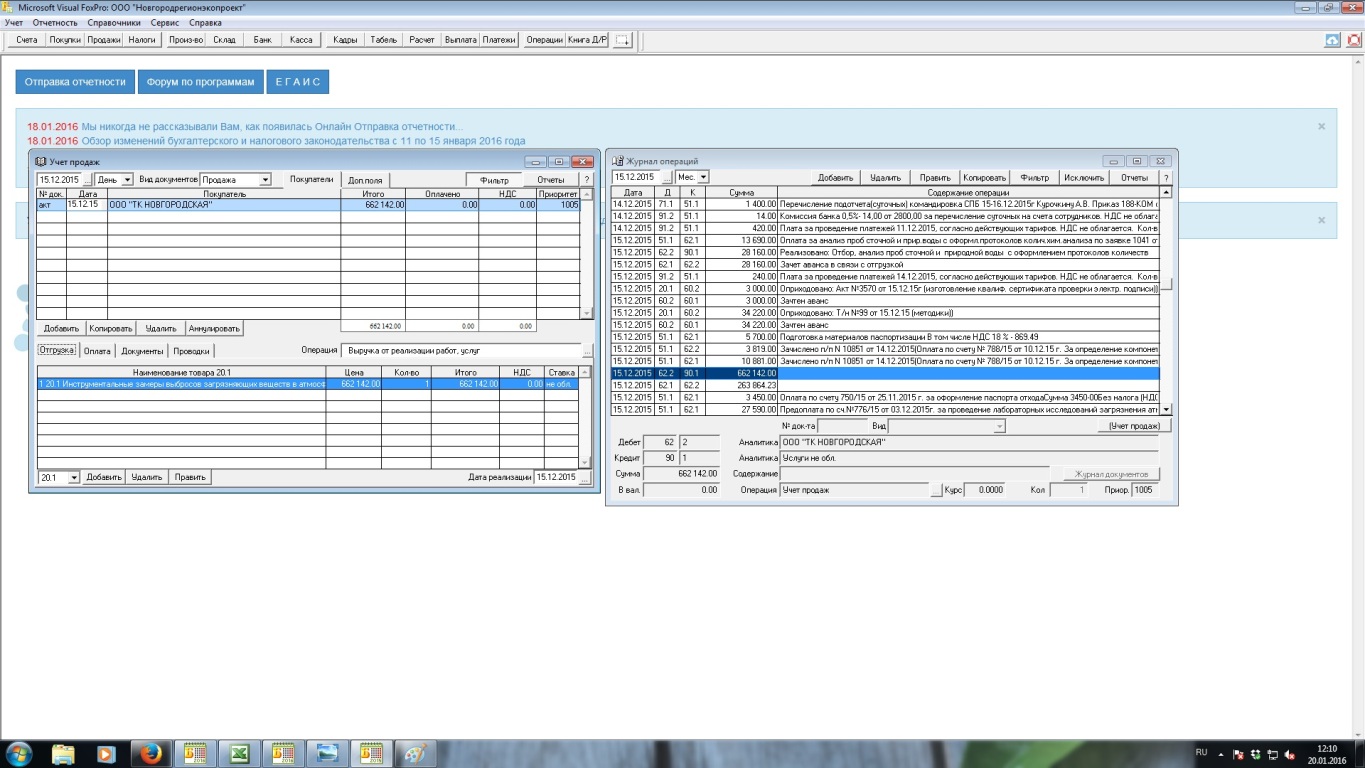1365x768 pixels.
Task: Click the help '?' button in Учет продаж
Action: (587, 180)
